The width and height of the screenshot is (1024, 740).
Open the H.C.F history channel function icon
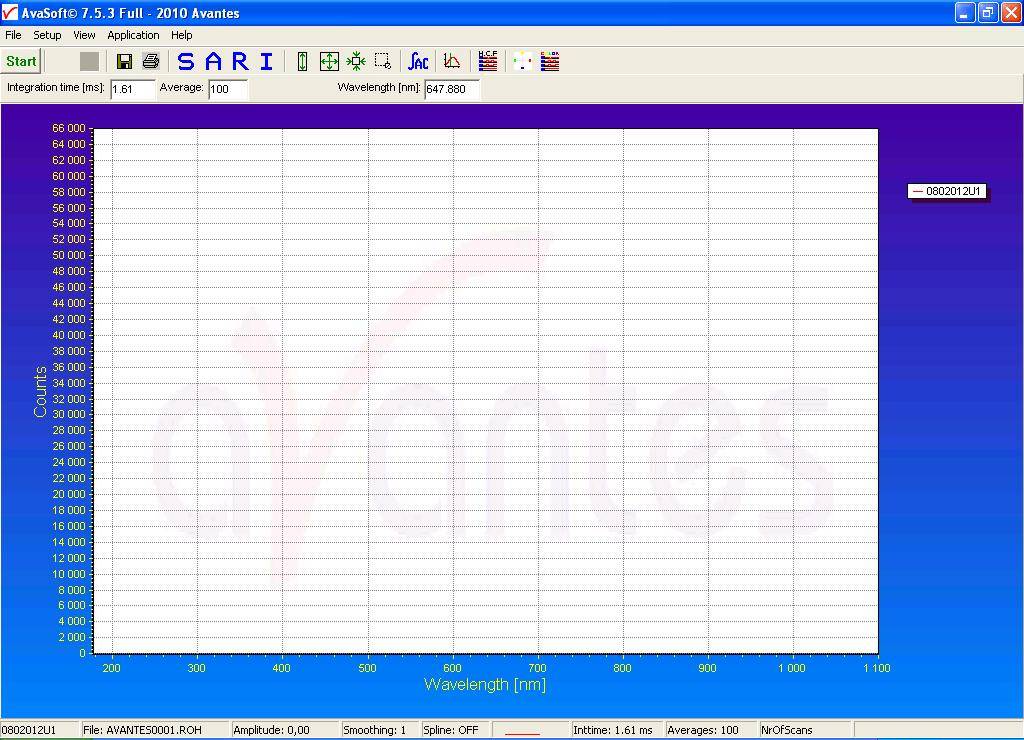(488, 61)
